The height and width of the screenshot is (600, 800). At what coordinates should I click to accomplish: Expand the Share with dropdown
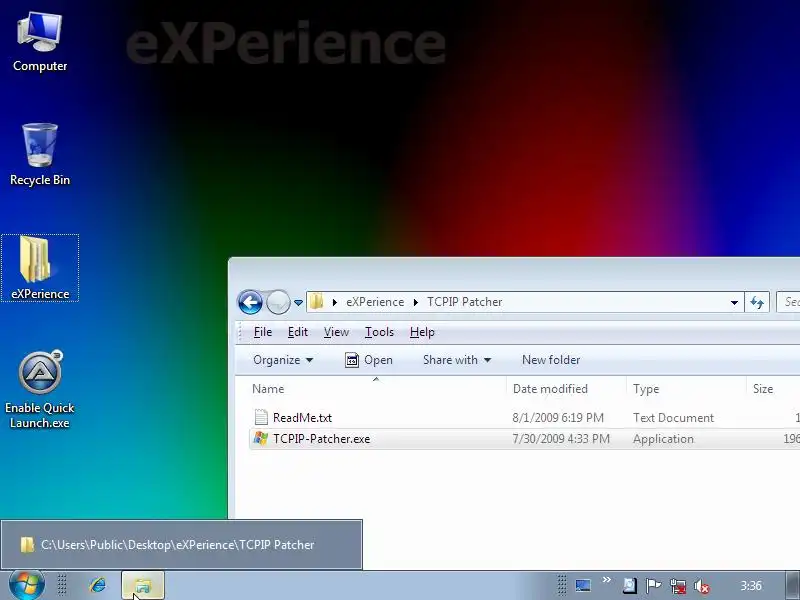(457, 360)
